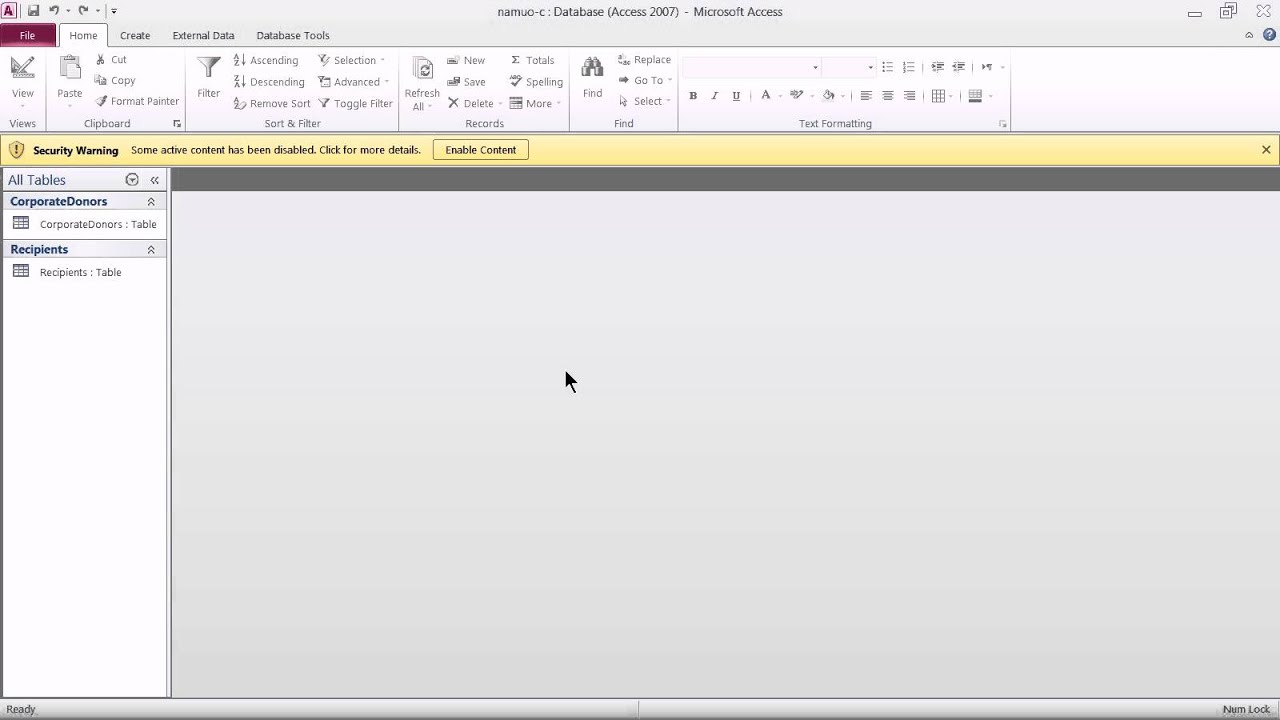Click the Redo arrow in the title bar
This screenshot has width=1280, height=720.
point(83,11)
